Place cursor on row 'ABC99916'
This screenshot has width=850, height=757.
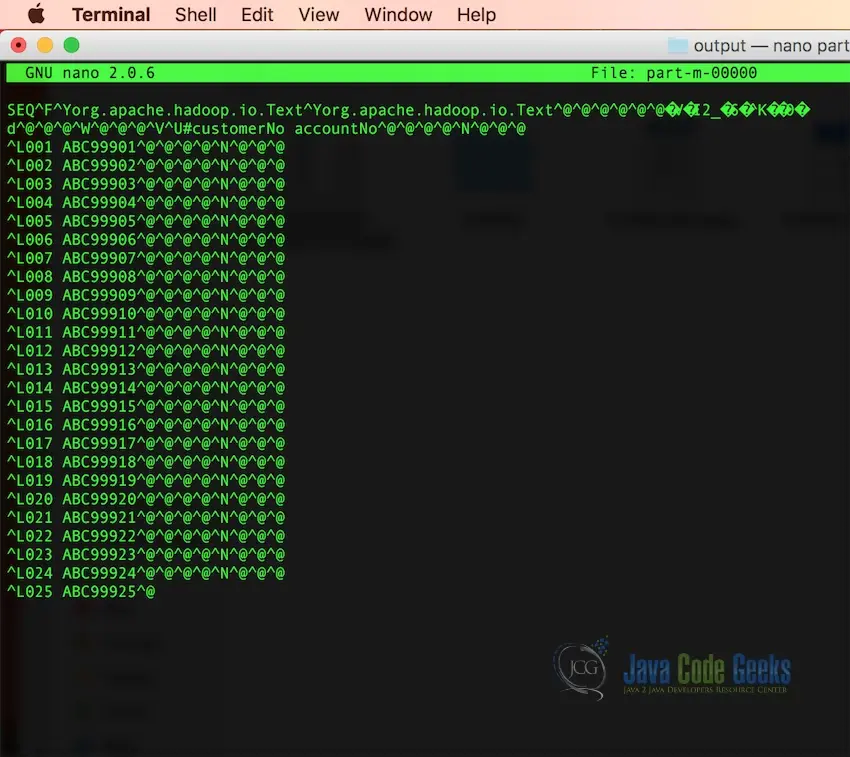point(145,425)
